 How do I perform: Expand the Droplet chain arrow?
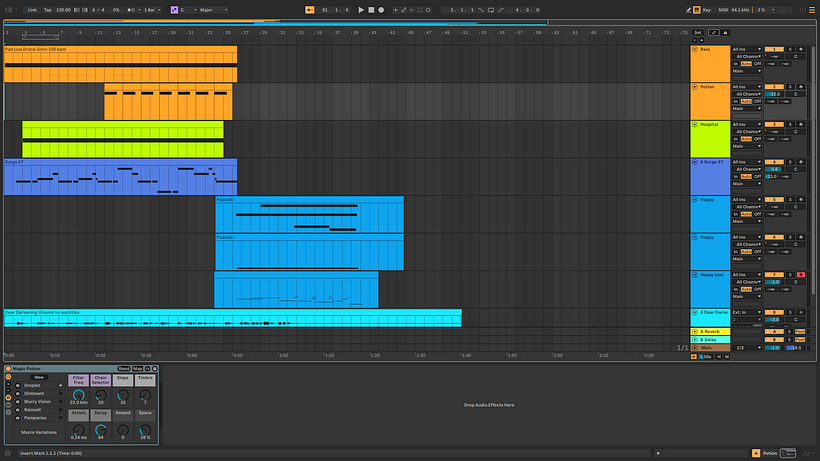click(x=61, y=385)
